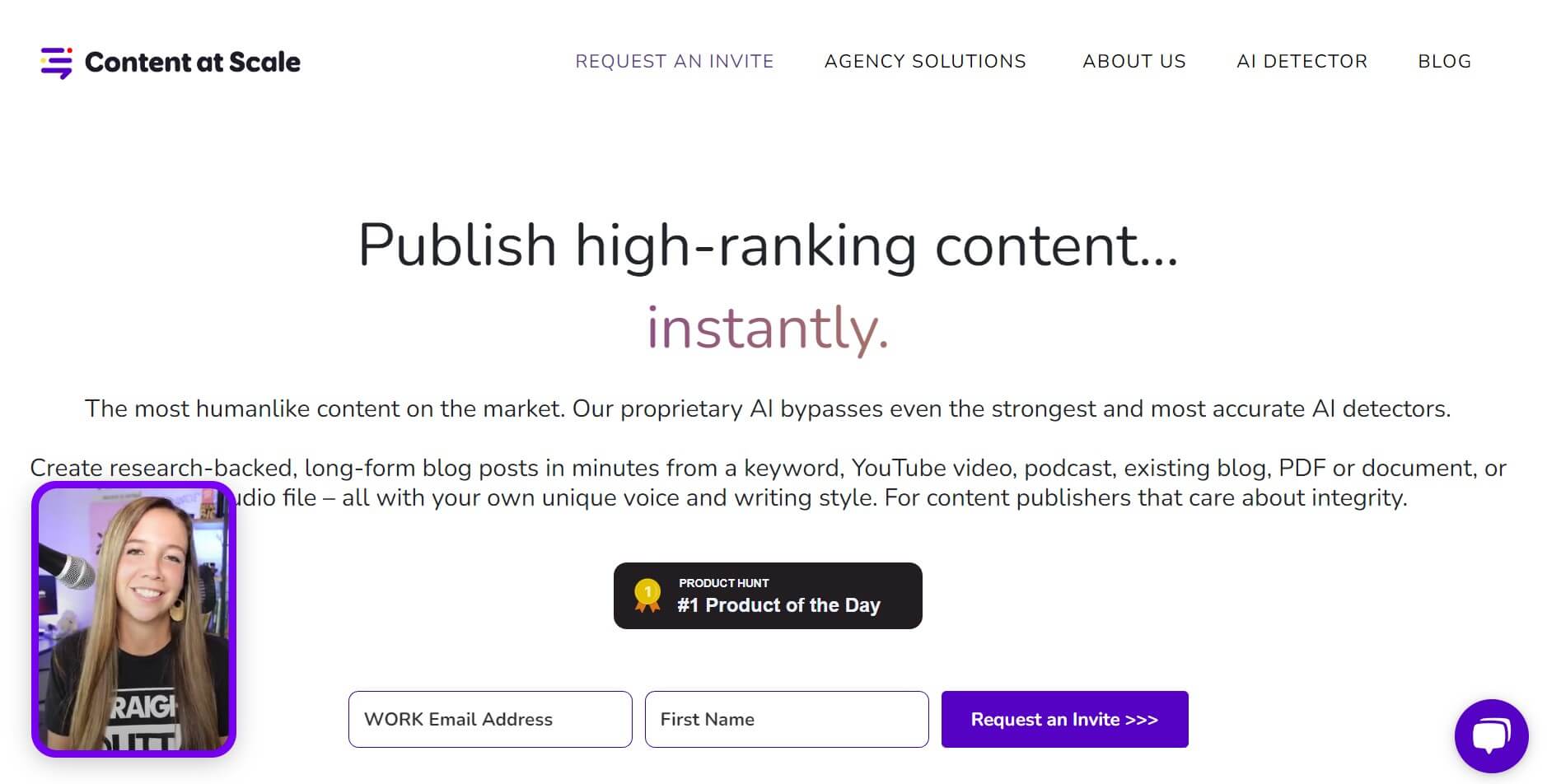Focus the First Name field

pyautogui.click(x=787, y=719)
